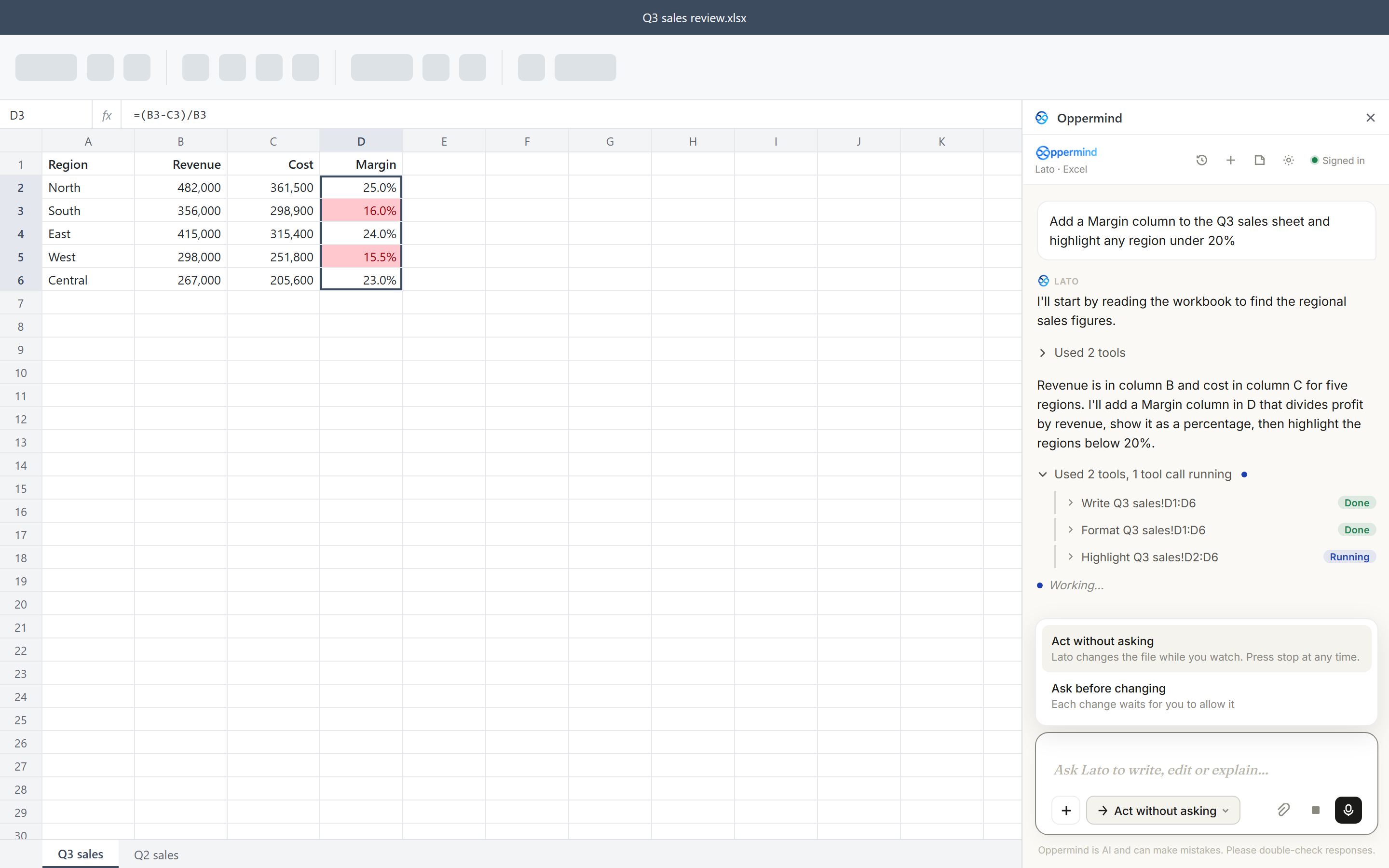Select cost cell 251,800

[x=273, y=257]
